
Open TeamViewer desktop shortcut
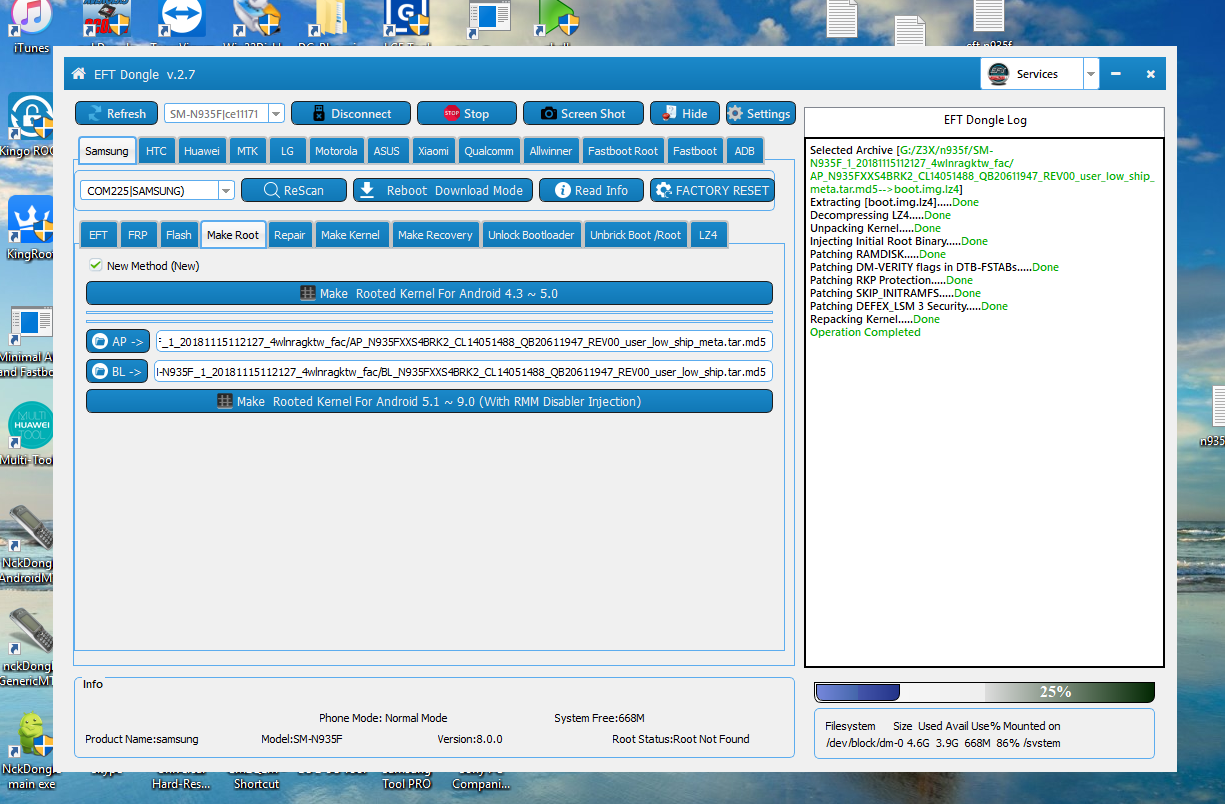(x=181, y=22)
